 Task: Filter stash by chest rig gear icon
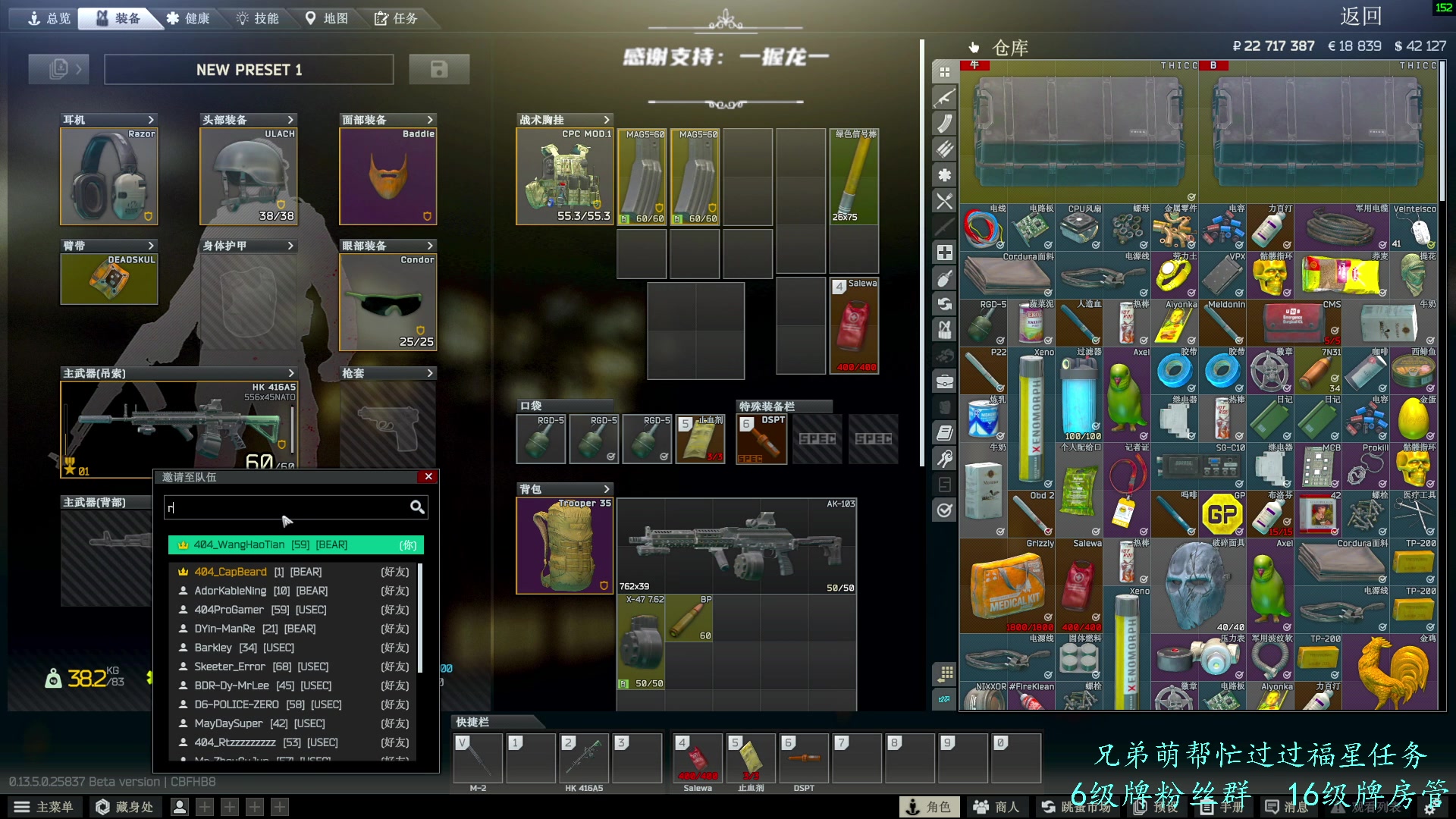tap(944, 330)
